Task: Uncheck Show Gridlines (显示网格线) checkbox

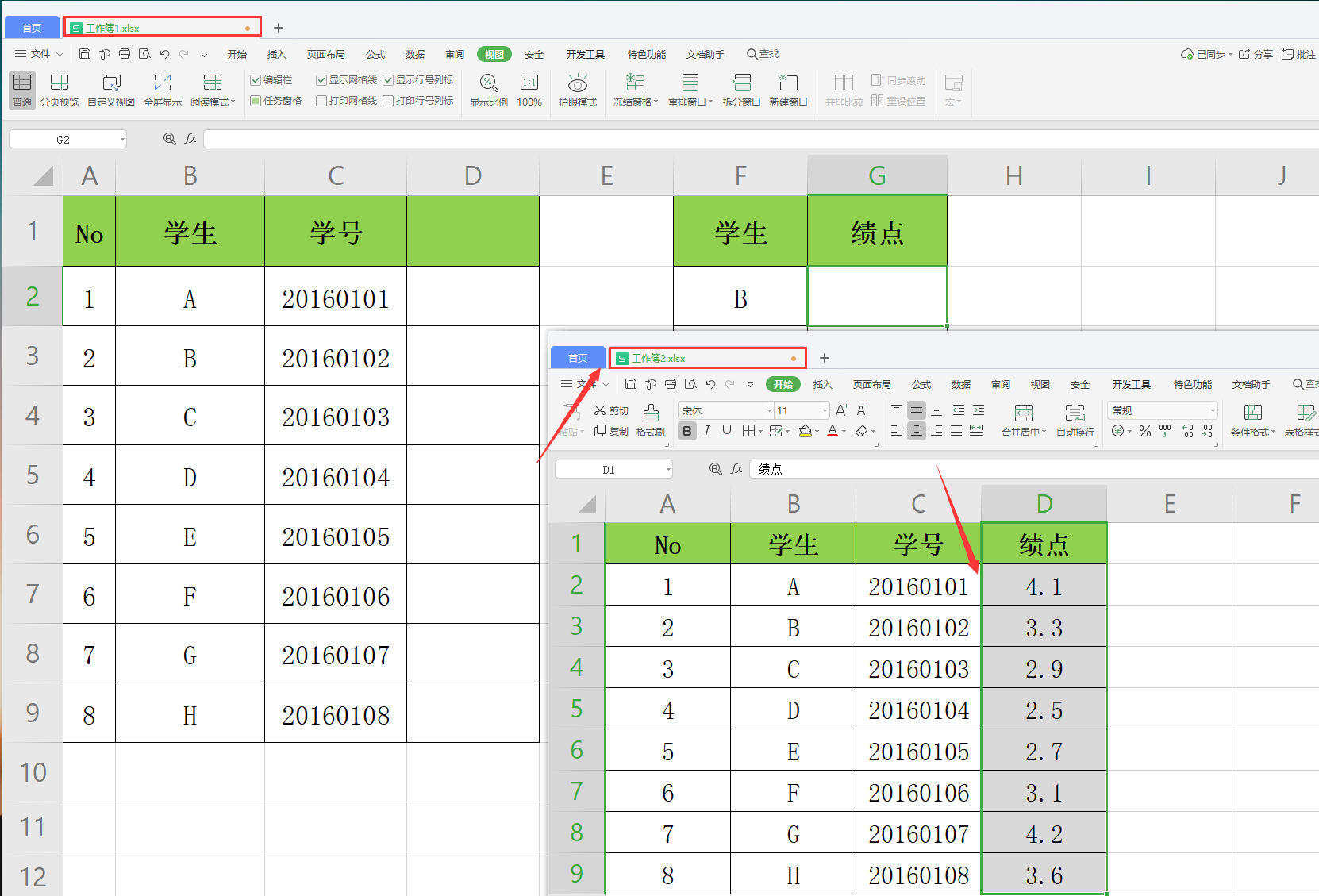Action: [x=321, y=80]
